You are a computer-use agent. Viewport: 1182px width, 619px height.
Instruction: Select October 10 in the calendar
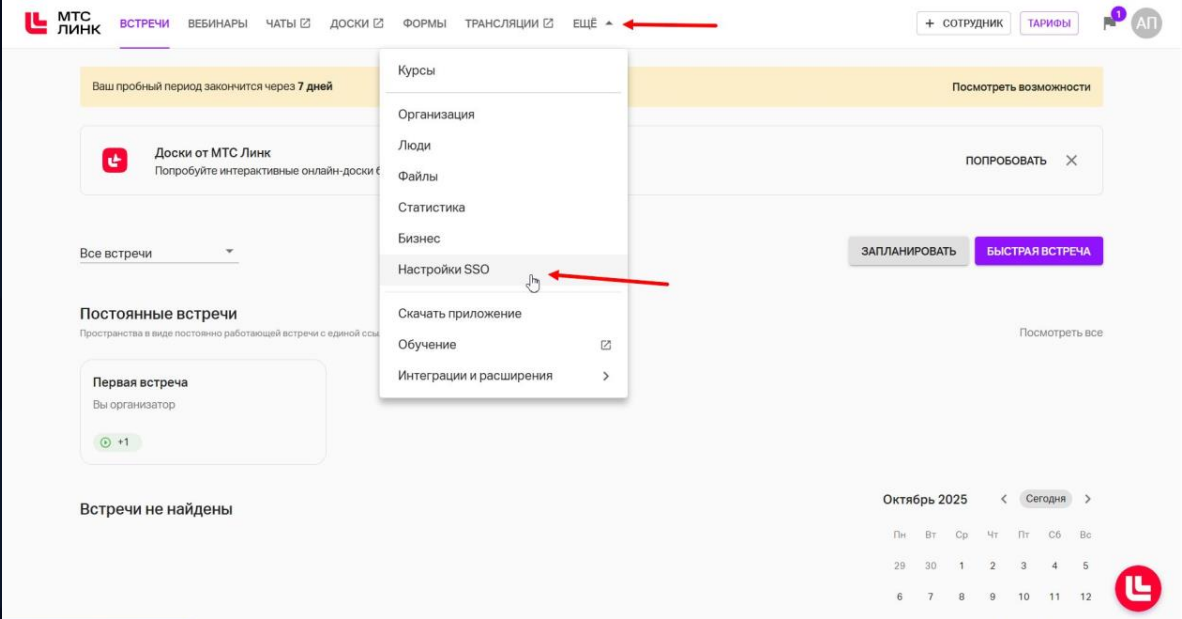click(1023, 597)
